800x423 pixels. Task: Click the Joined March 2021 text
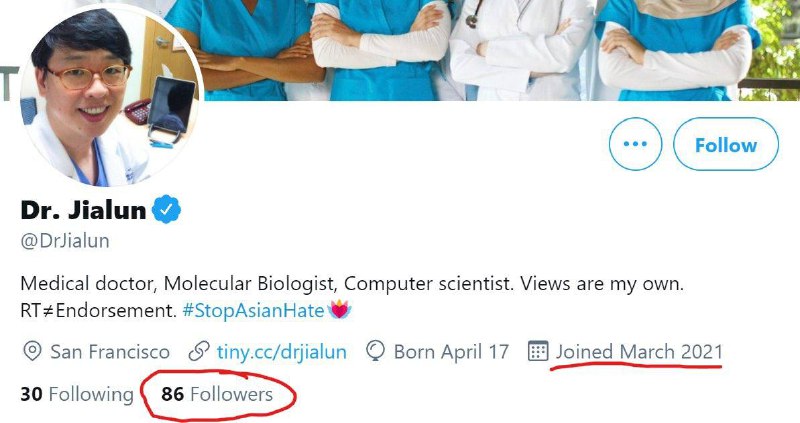click(x=639, y=352)
